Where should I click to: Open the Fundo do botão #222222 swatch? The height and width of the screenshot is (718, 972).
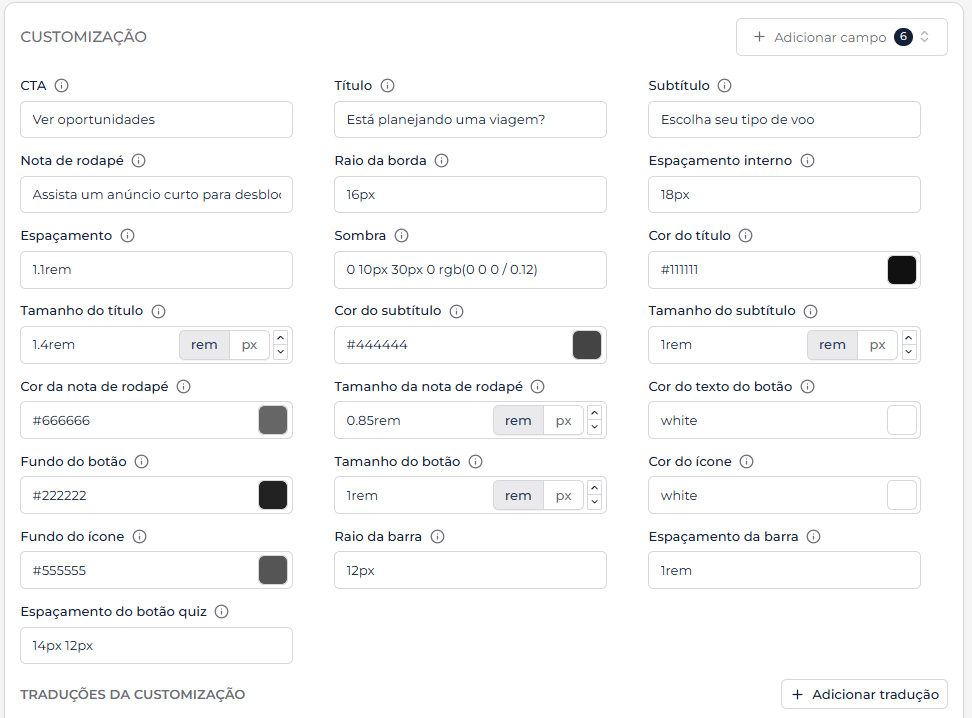[x=273, y=495]
